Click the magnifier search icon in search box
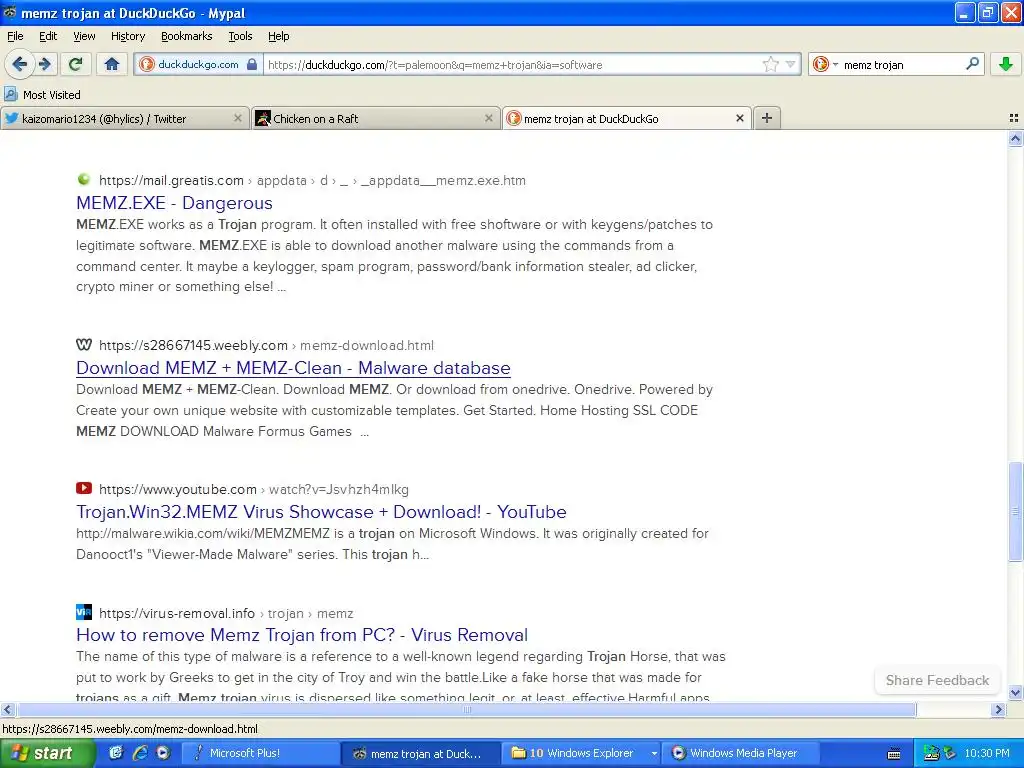The image size is (1024, 768). coord(972,64)
